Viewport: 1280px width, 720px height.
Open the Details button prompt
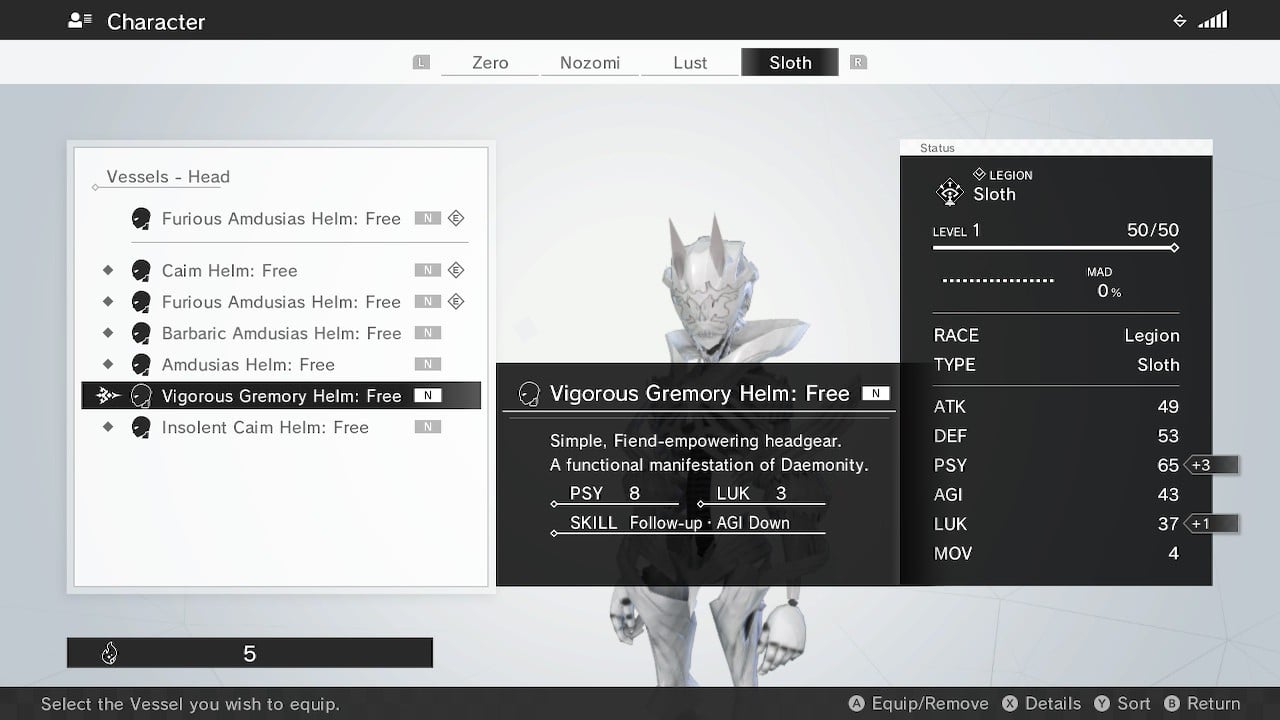(1043, 704)
